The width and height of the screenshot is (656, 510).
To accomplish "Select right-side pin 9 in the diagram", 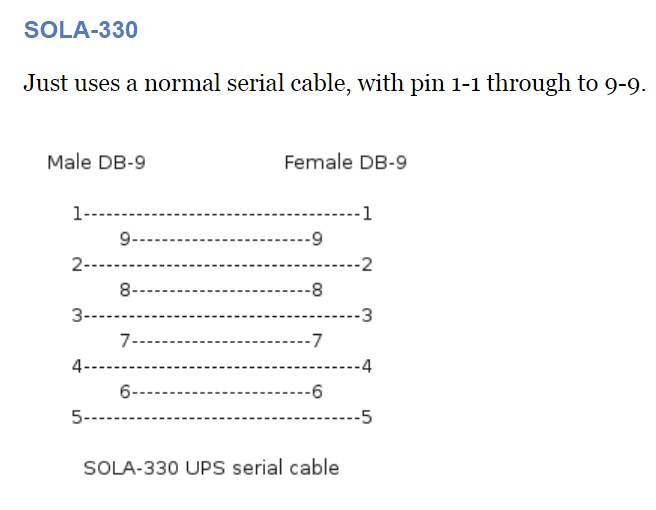I will click(x=317, y=239).
